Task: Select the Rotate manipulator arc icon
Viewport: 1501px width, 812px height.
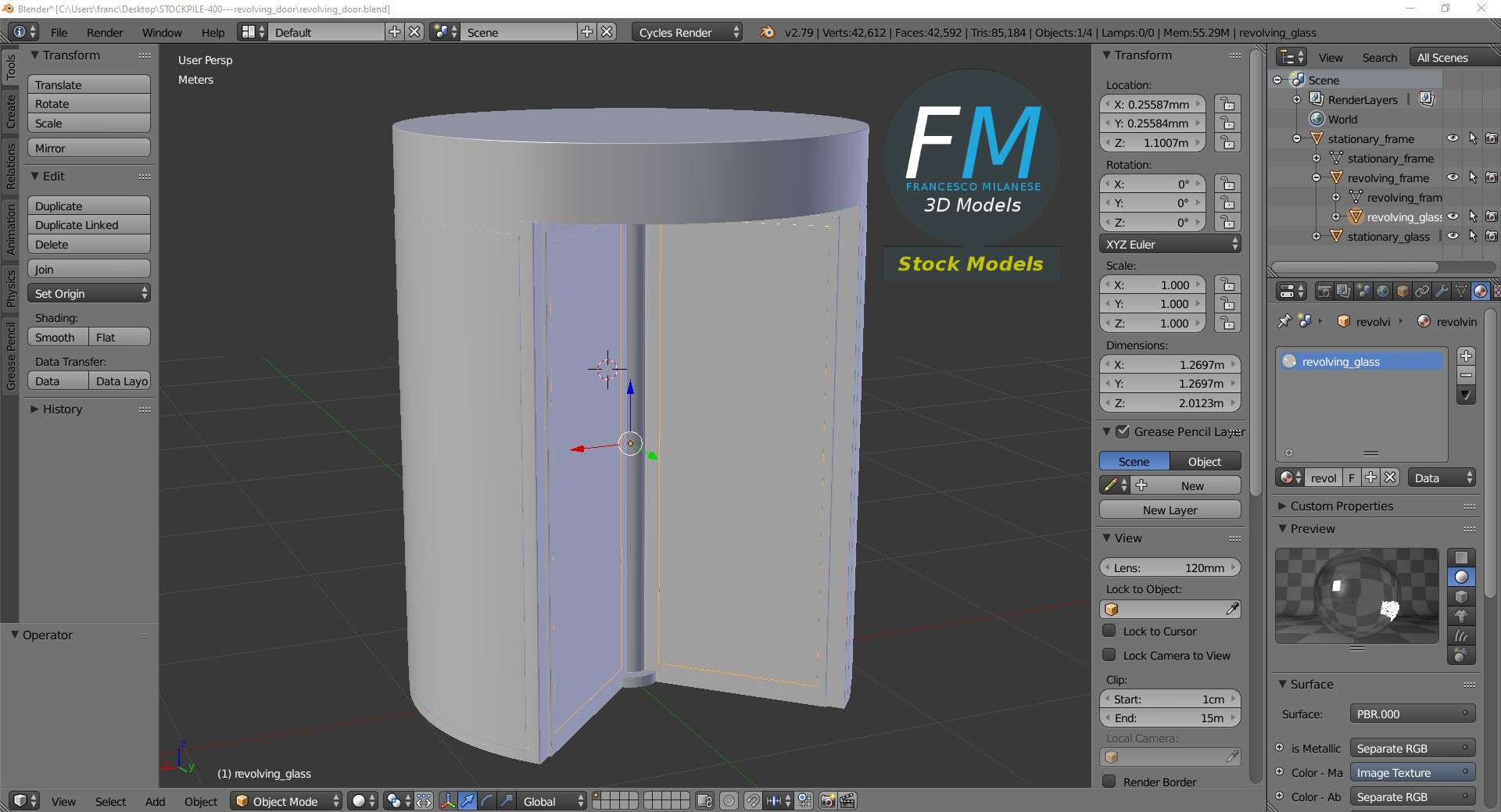Action: pyautogui.click(x=487, y=801)
